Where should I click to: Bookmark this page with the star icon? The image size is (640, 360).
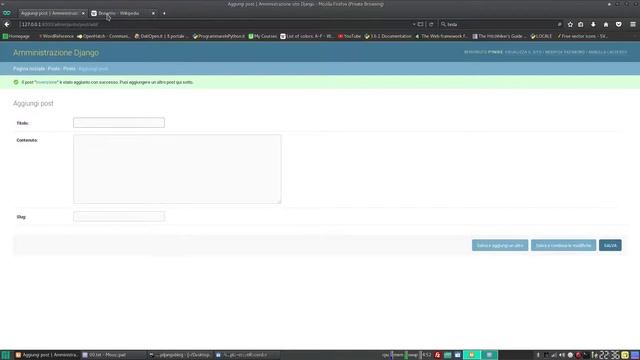tap(570, 24)
